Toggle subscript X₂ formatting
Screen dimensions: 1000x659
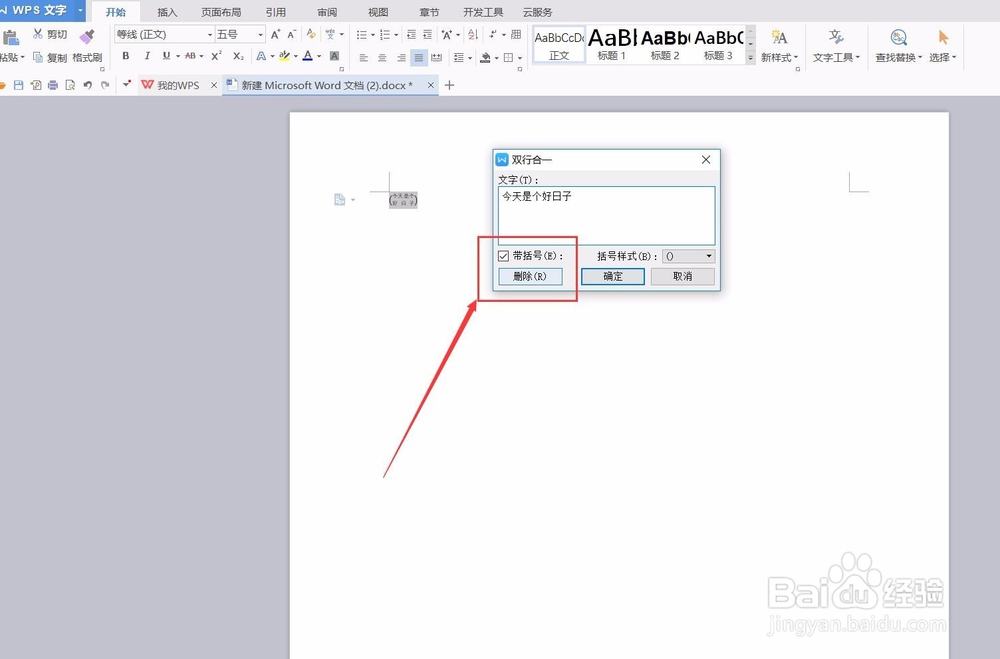click(238, 56)
